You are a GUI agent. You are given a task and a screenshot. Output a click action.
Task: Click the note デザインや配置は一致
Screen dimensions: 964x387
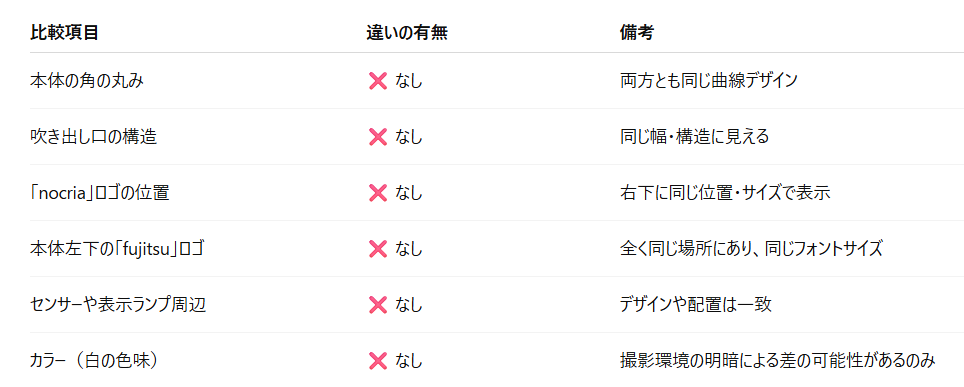(695, 305)
